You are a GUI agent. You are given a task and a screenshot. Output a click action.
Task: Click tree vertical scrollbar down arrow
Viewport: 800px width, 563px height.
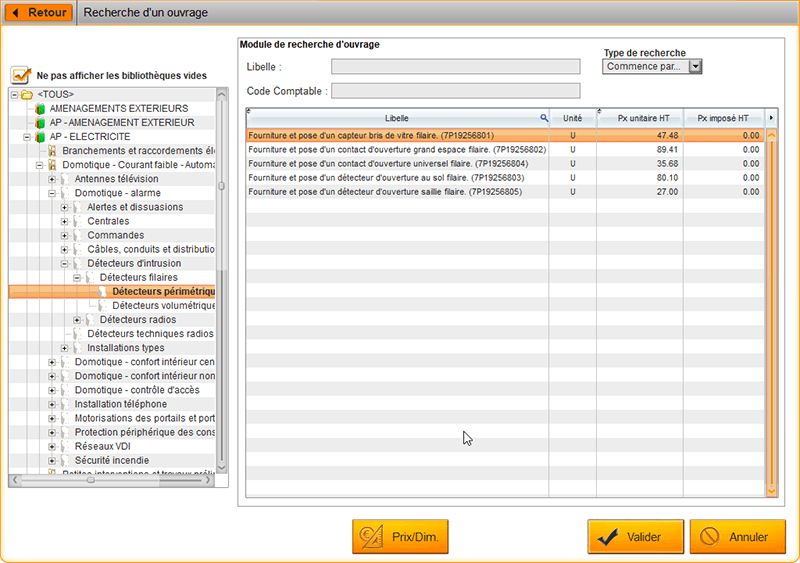click(221, 467)
